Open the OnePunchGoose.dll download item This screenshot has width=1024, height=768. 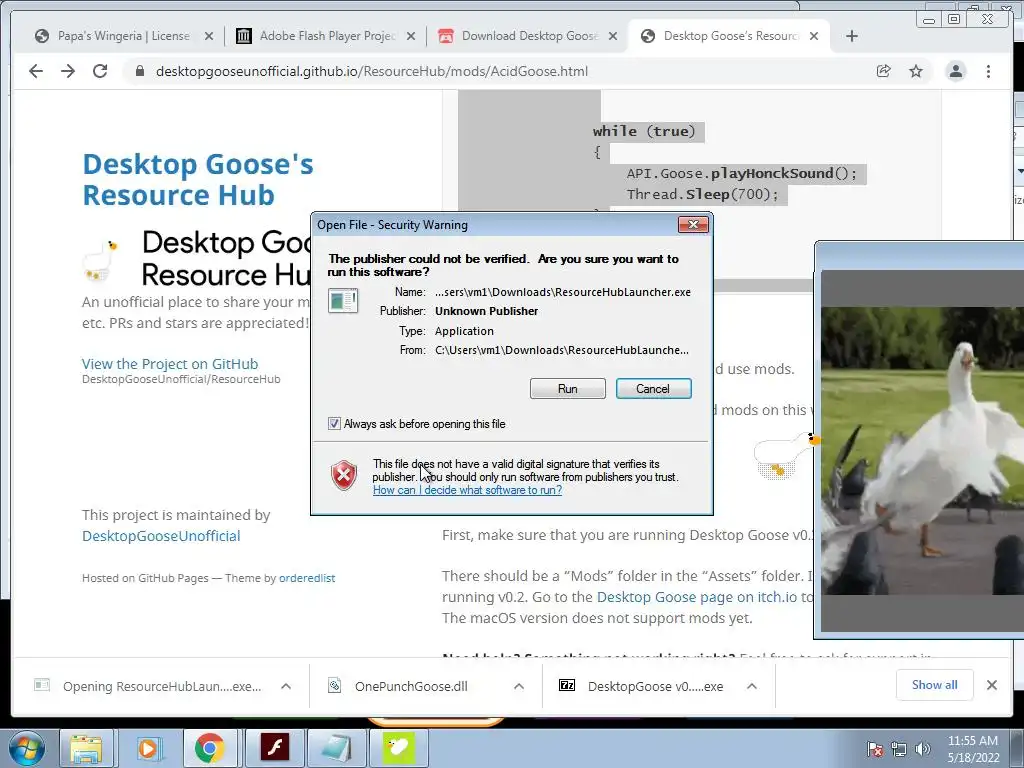click(411, 686)
